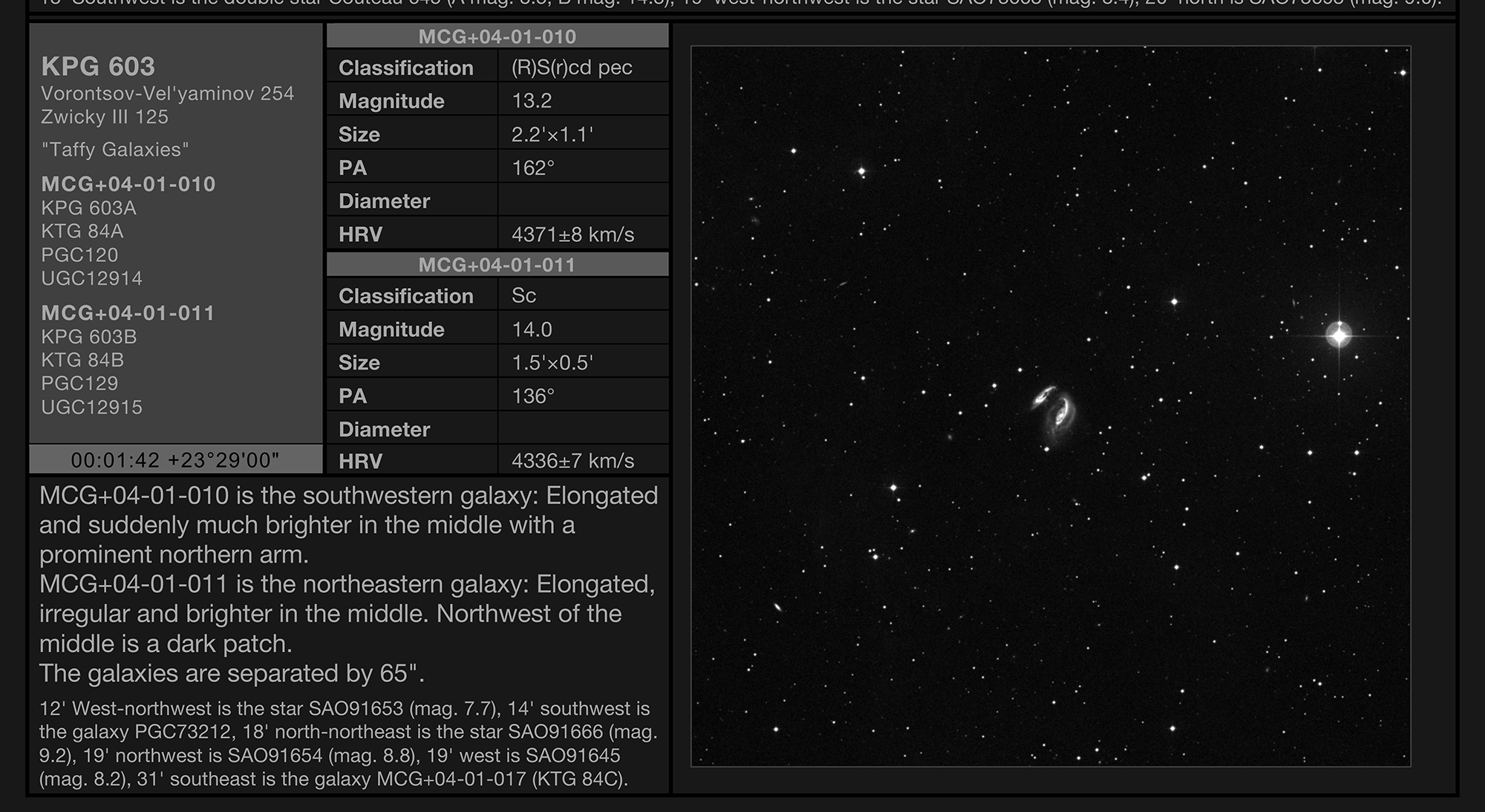Select the KTG 84A alias
The image size is (1485, 812).
(82, 232)
